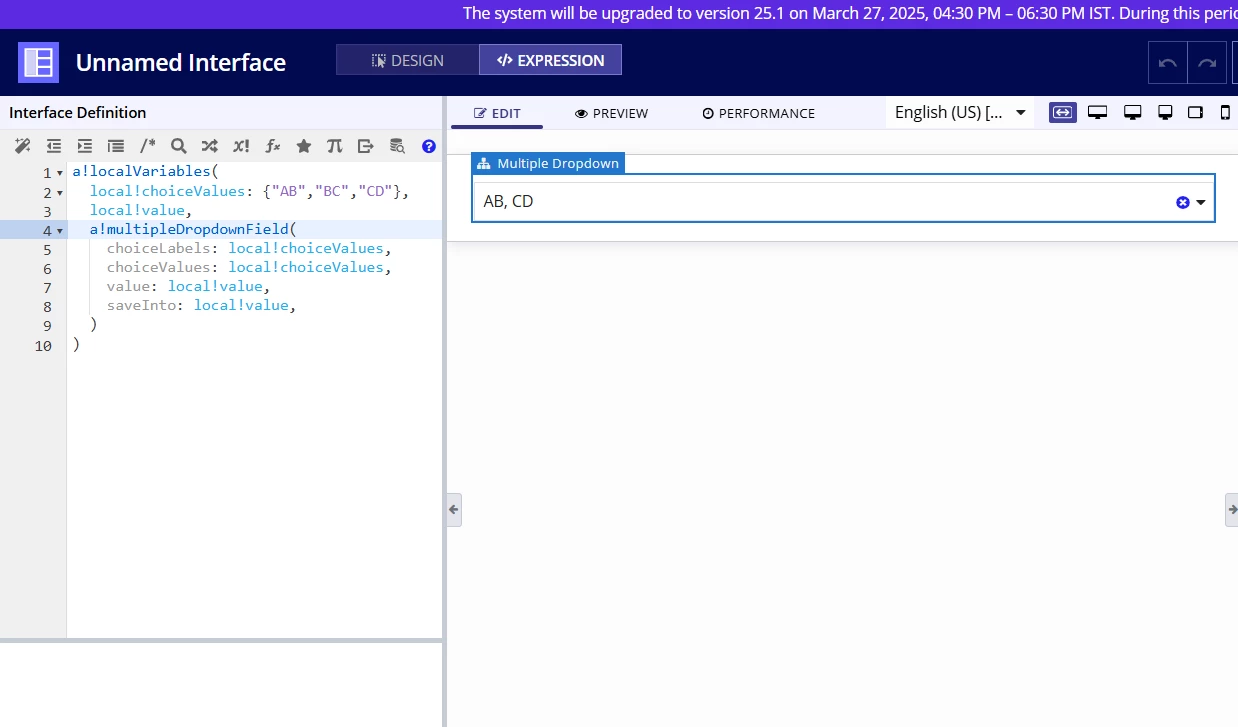The image size is (1238, 727).
Task: Select the third, smallest monitor preview icon
Action: click(1165, 112)
